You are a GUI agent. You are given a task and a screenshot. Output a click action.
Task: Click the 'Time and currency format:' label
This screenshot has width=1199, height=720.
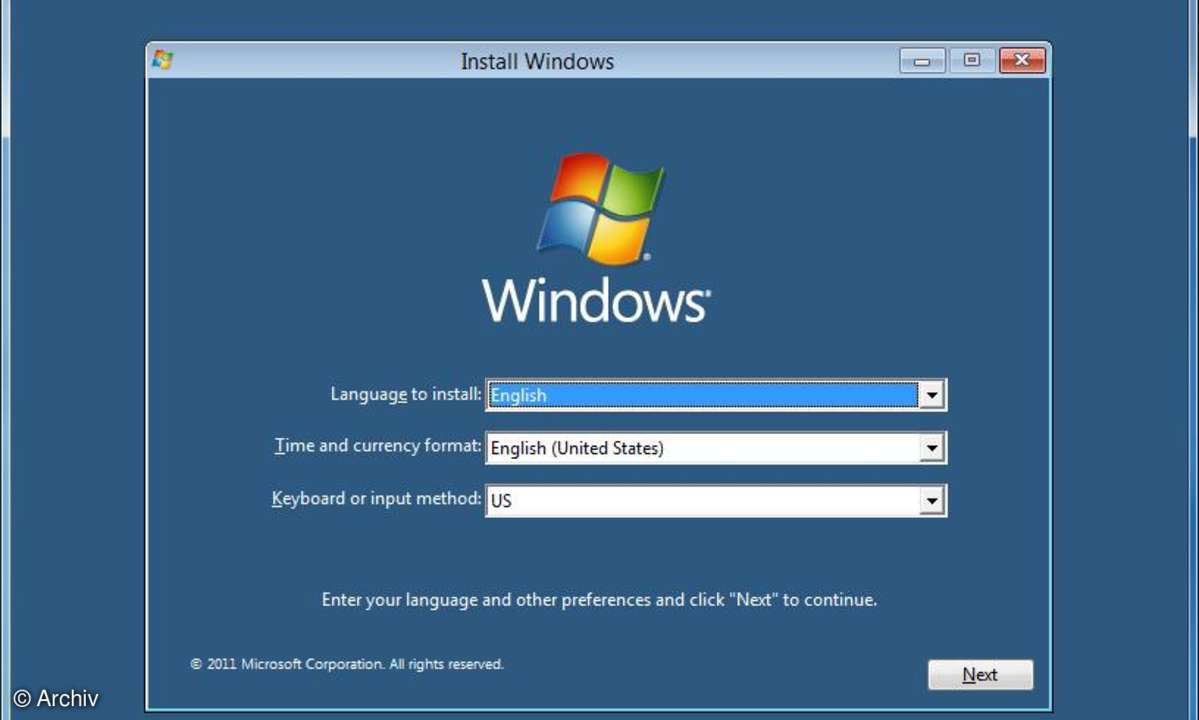pyautogui.click(x=379, y=446)
